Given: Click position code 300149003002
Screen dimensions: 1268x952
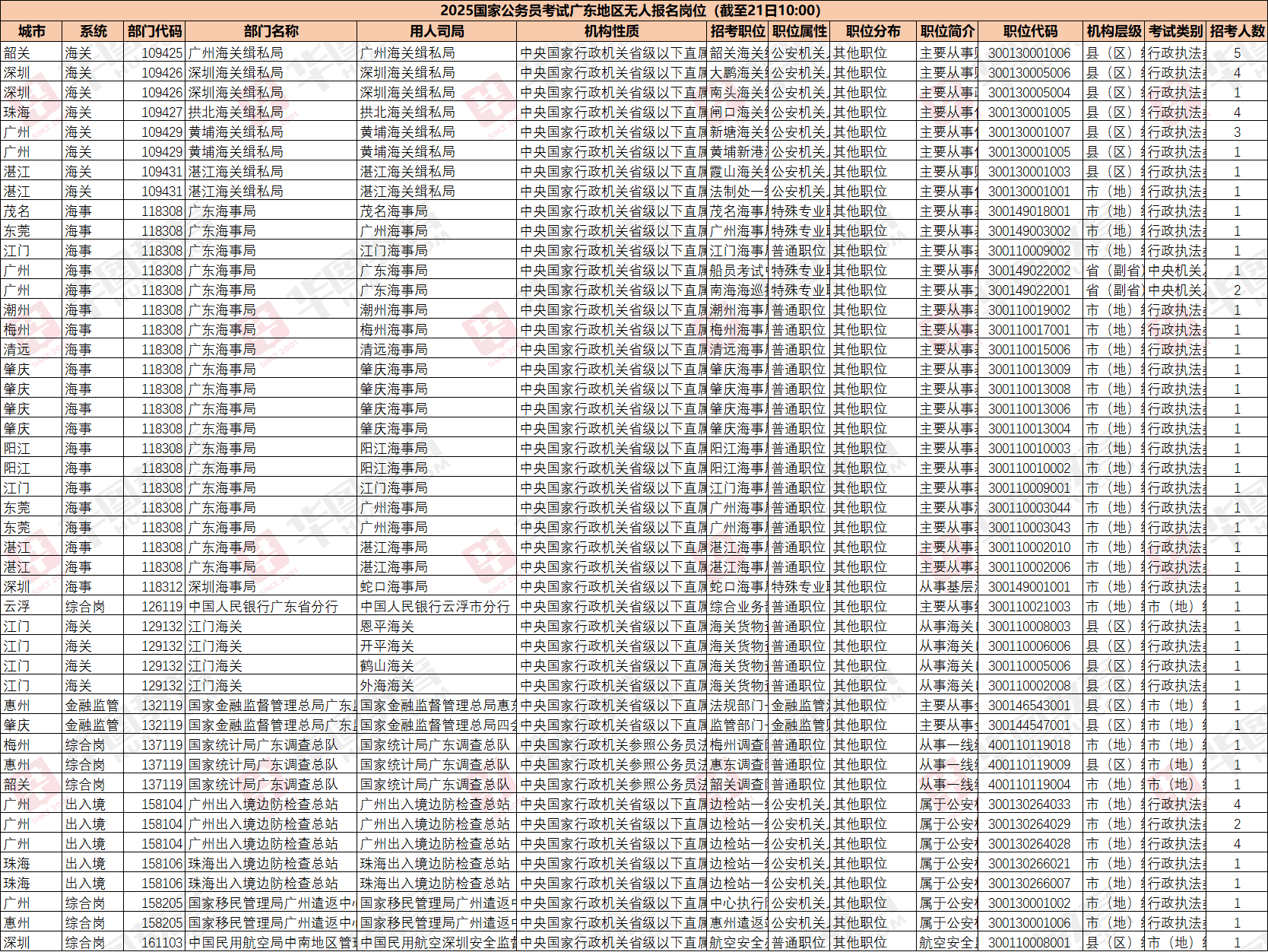Looking at the screenshot, I should tap(1031, 231).
